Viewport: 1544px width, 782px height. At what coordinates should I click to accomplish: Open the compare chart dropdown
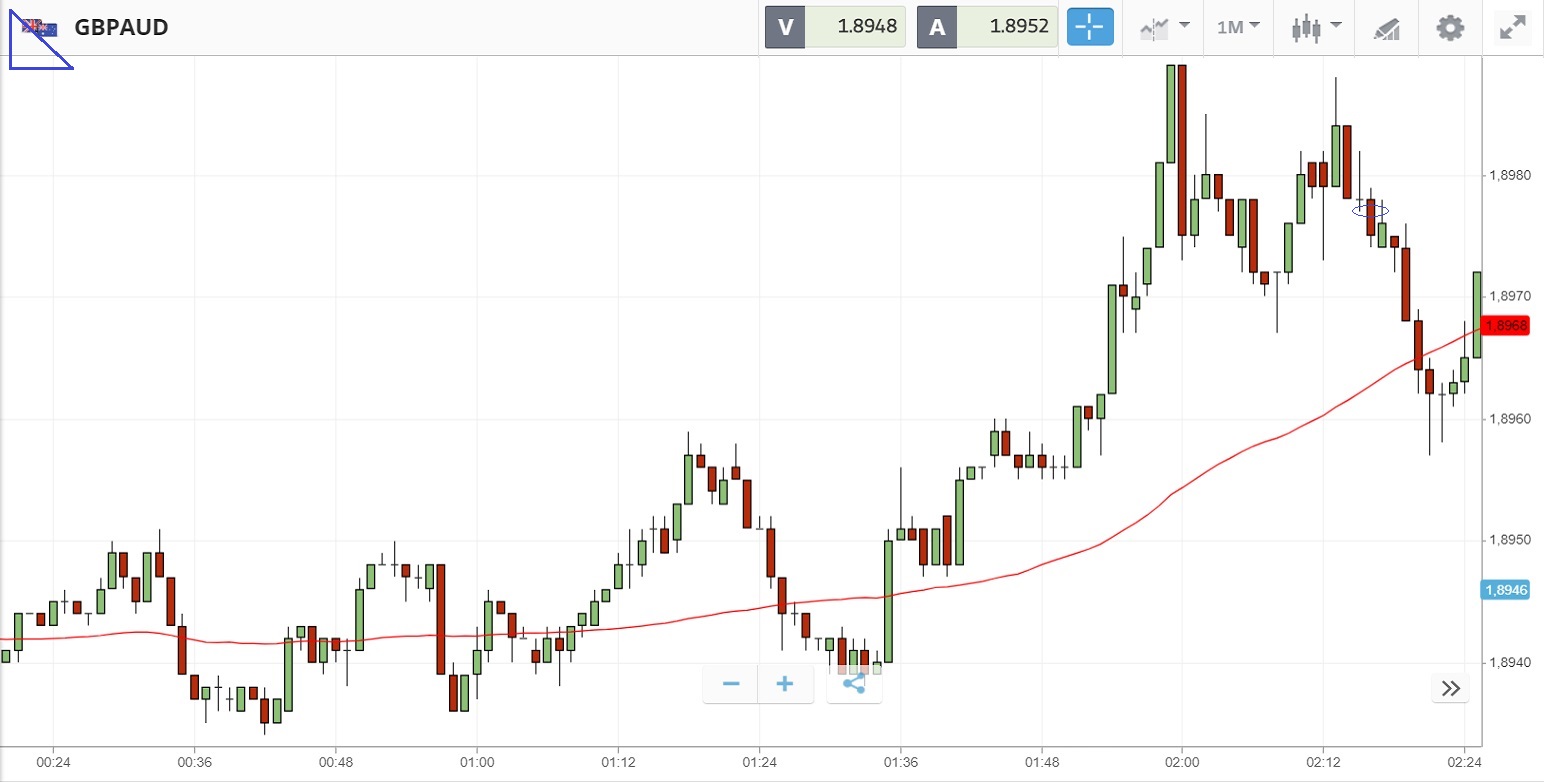click(1164, 27)
